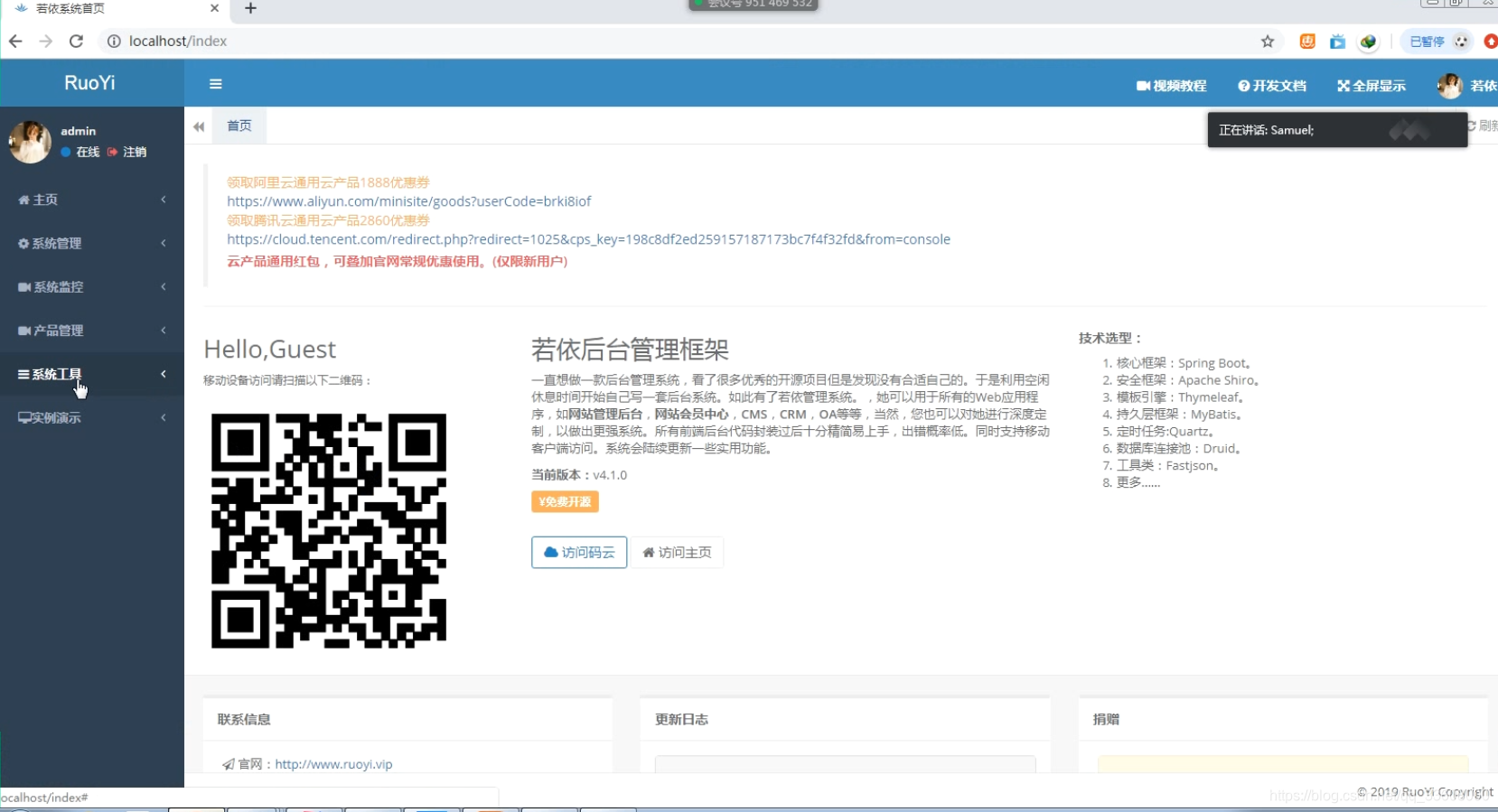
Task: Click the site info icon in address bar
Action: [x=114, y=41]
